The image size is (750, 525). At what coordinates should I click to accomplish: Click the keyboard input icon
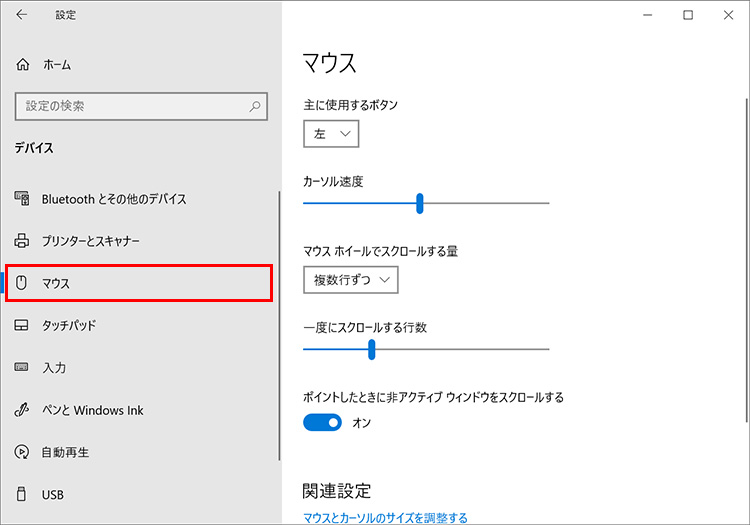(23, 368)
